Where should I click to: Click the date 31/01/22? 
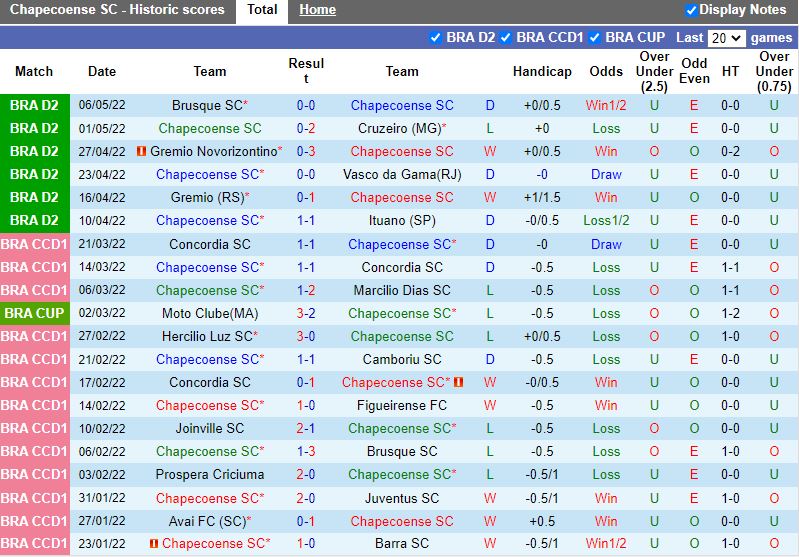[x=102, y=498]
